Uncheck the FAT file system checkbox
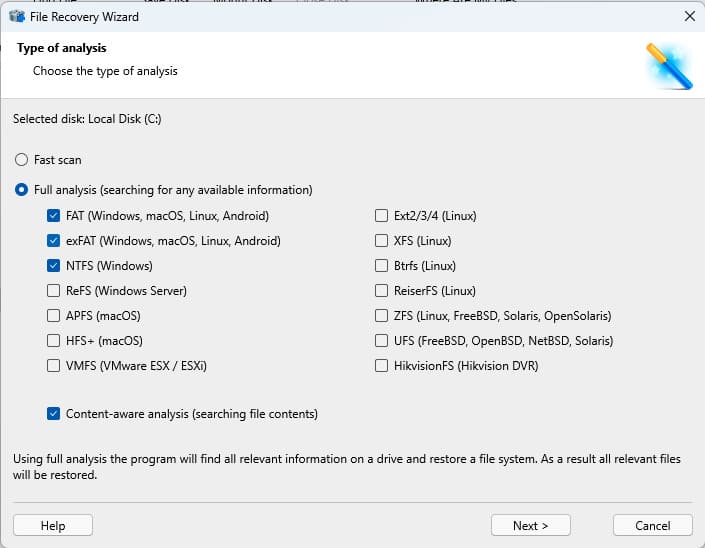This screenshot has height=548, width=705. coord(53,216)
